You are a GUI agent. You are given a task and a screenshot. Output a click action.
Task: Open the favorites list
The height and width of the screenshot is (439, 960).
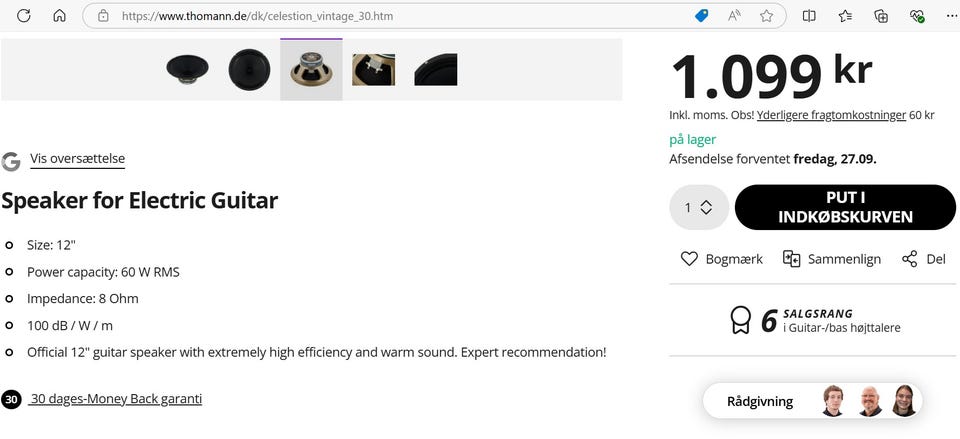[845, 16]
